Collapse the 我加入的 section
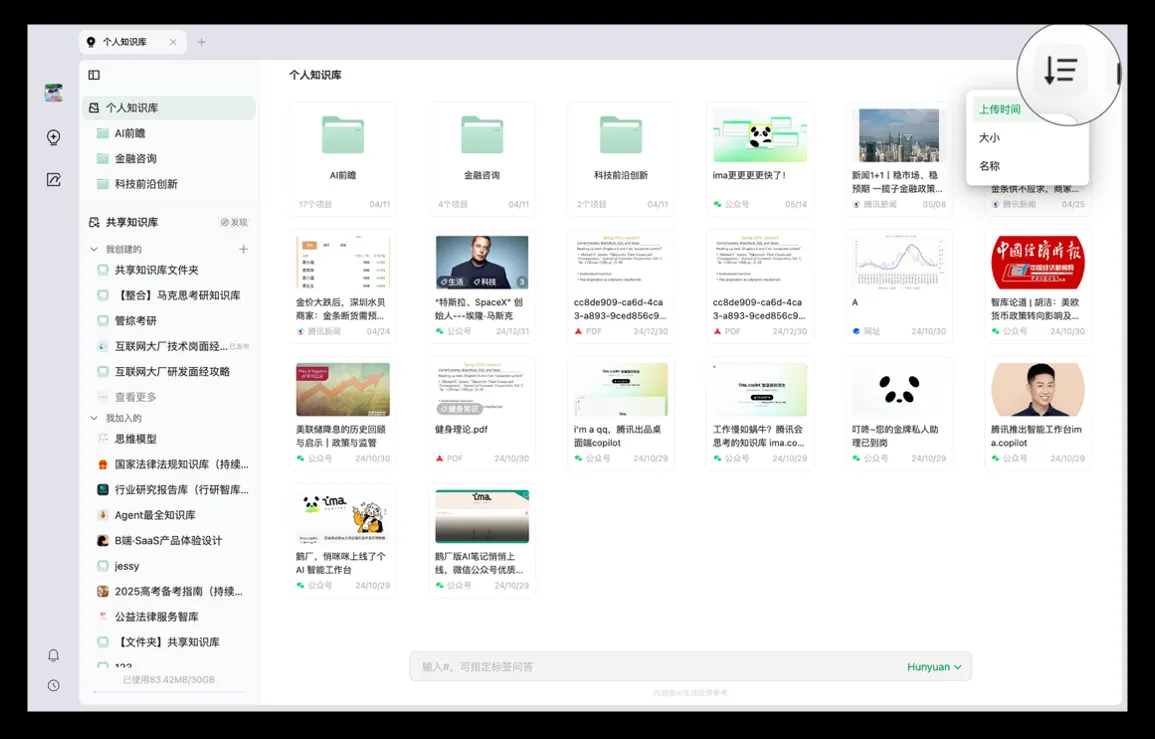The width and height of the screenshot is (1155, 739). [x=95, y=418]
